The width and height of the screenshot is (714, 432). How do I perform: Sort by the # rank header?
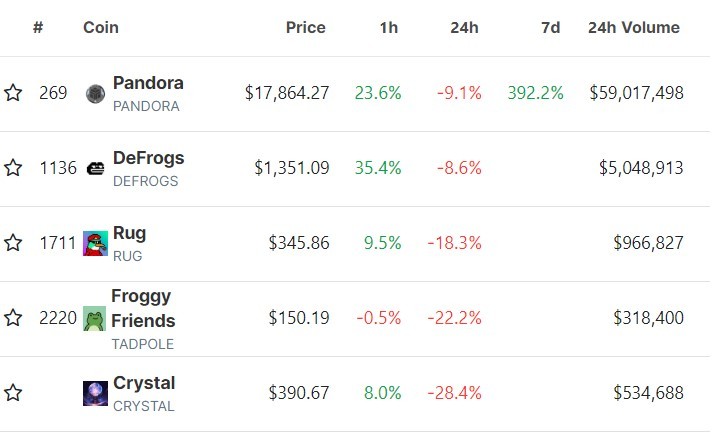pyautogui.click(x=38, y=28)
